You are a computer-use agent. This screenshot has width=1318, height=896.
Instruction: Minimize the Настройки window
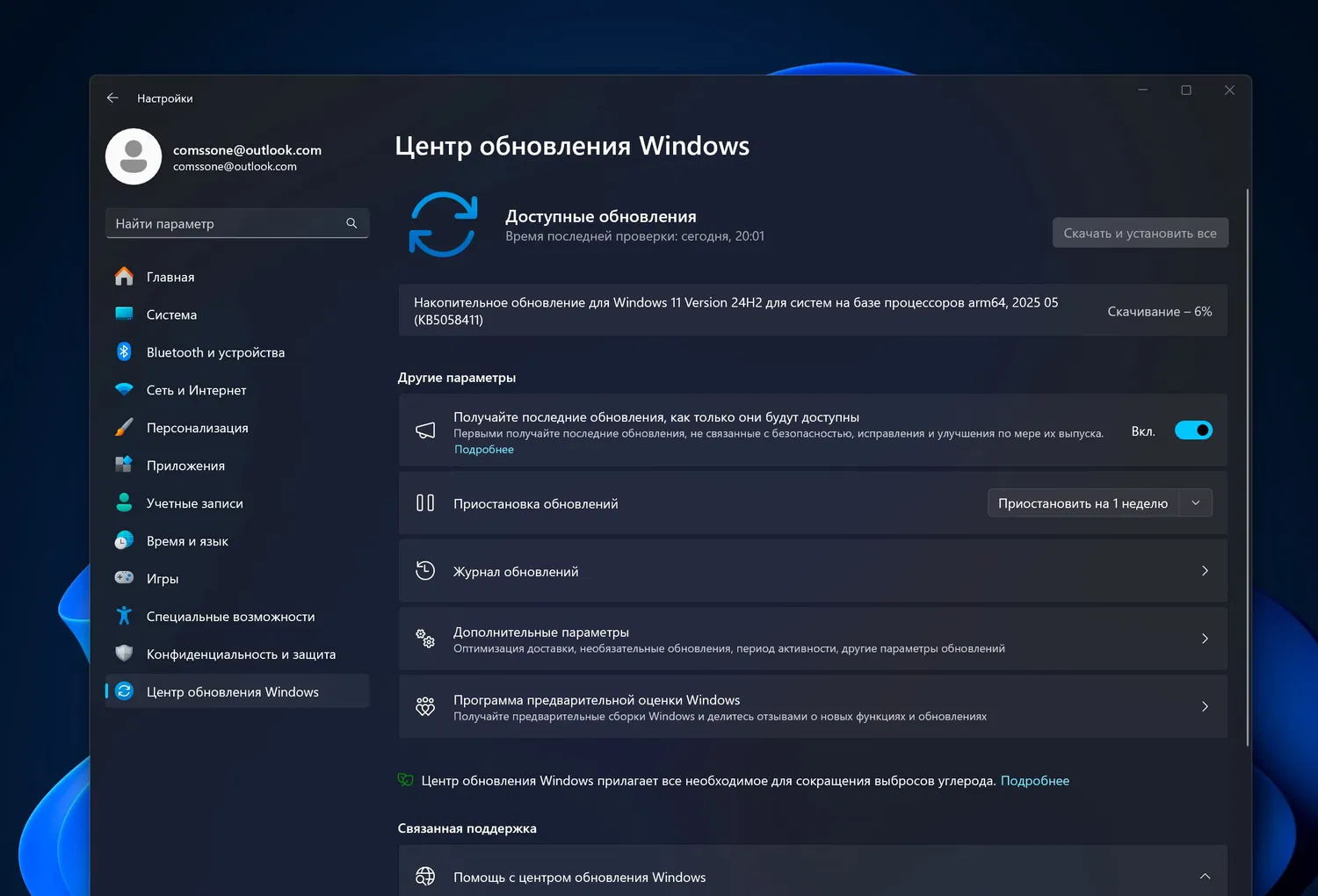[1143, 90]
